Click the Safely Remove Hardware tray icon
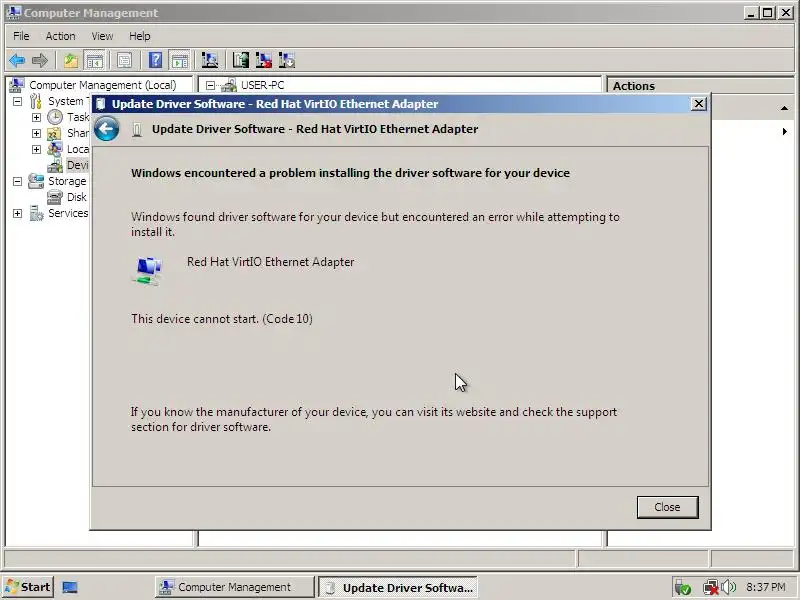This screenshot has width=800, height=600. click(x=683, y=587)
